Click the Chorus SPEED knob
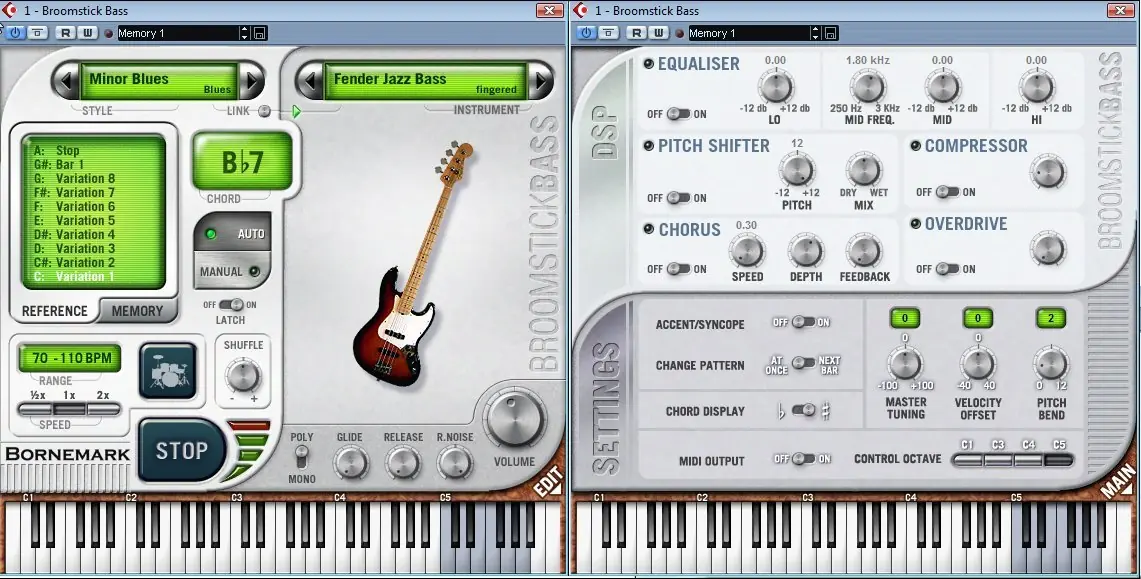1141x579 pixels. click(747, 251)
